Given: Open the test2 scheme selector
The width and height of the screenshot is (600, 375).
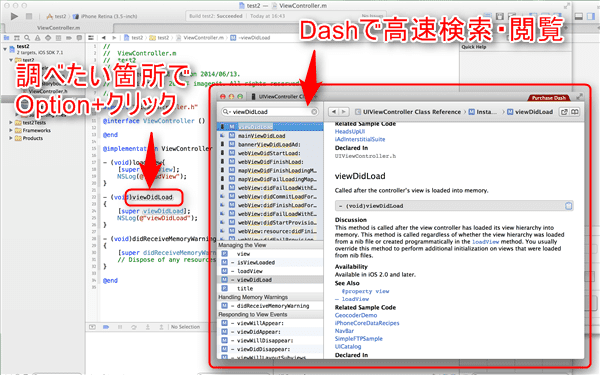Looking at the screenshot, I should pos(56,16).
